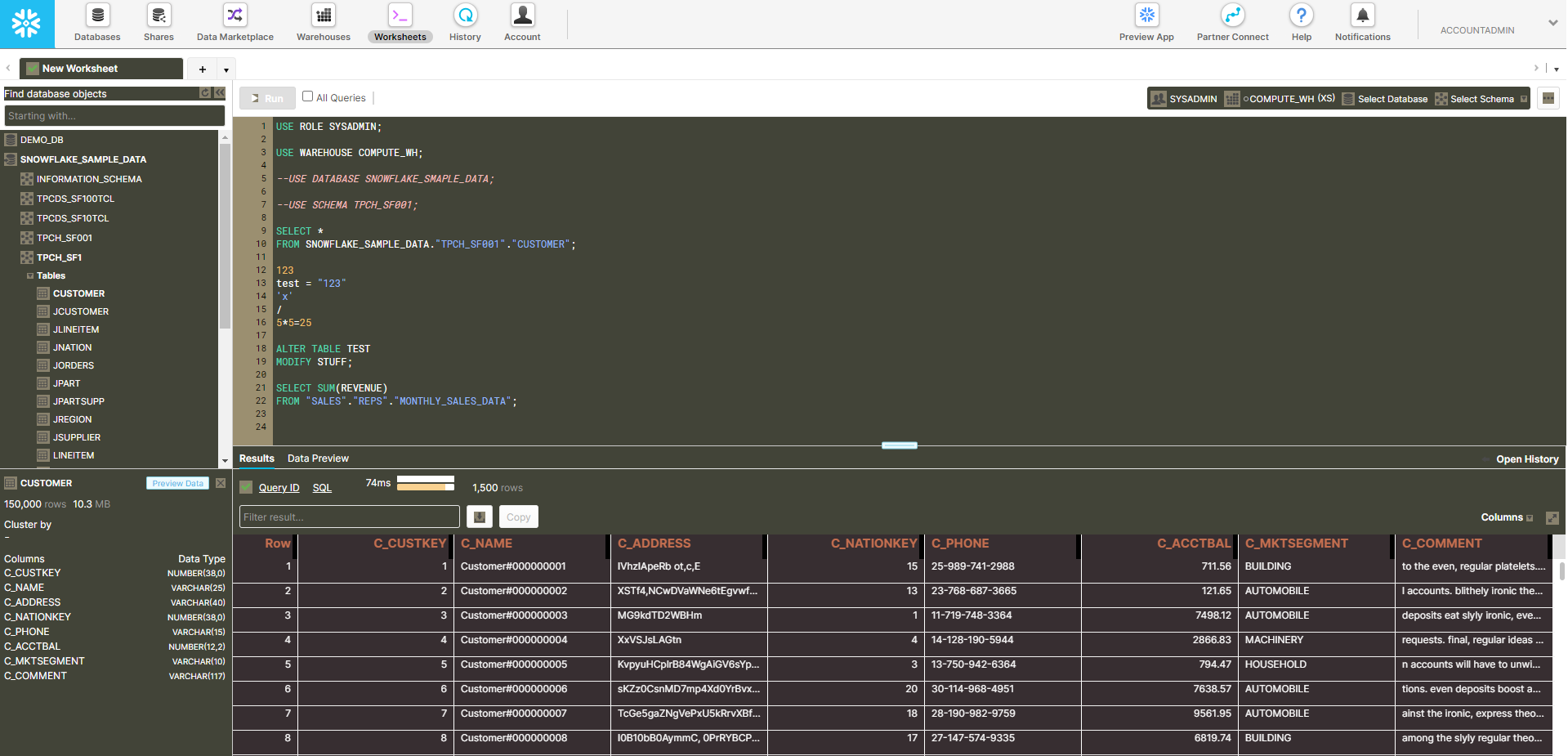Click the Run button
1568x756 pixels.
tap(267, 98)
